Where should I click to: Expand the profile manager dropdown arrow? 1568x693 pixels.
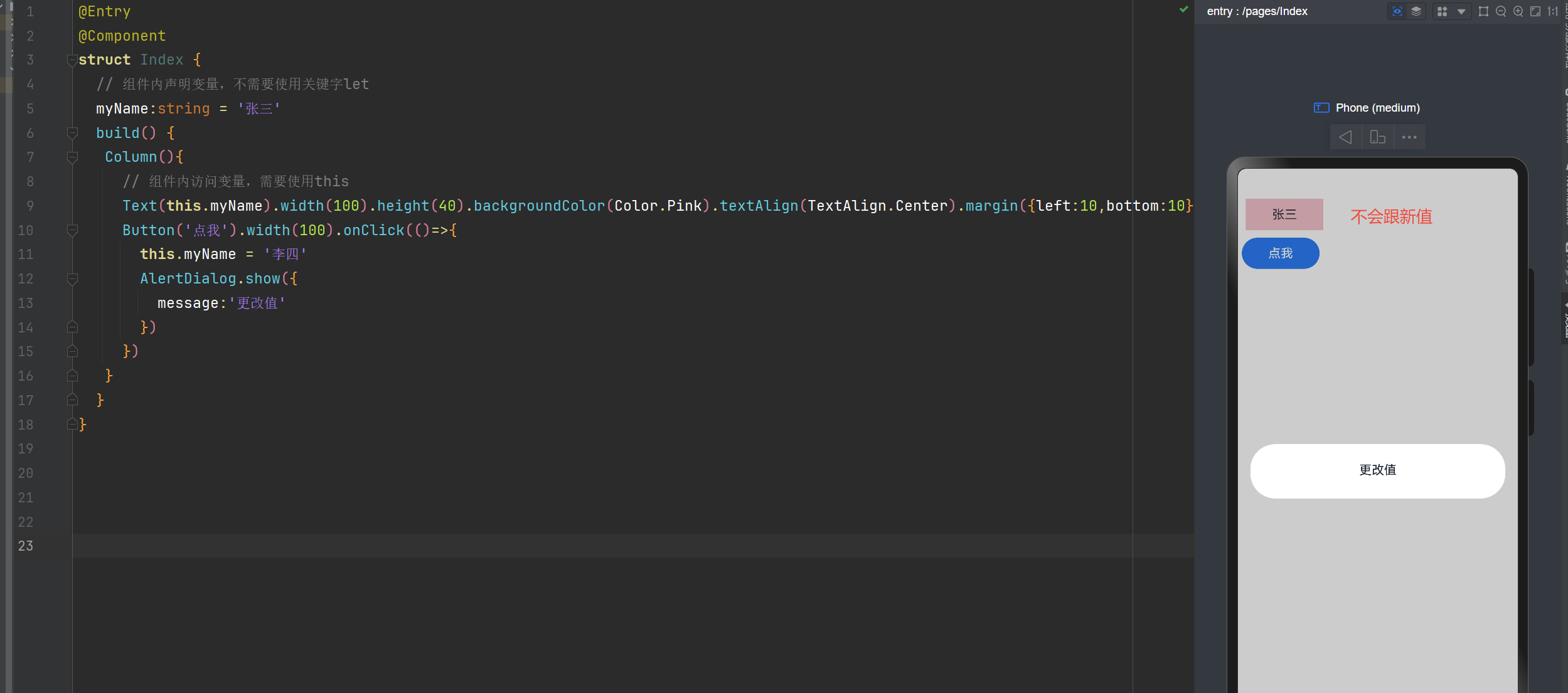[x=1461, y=11]
